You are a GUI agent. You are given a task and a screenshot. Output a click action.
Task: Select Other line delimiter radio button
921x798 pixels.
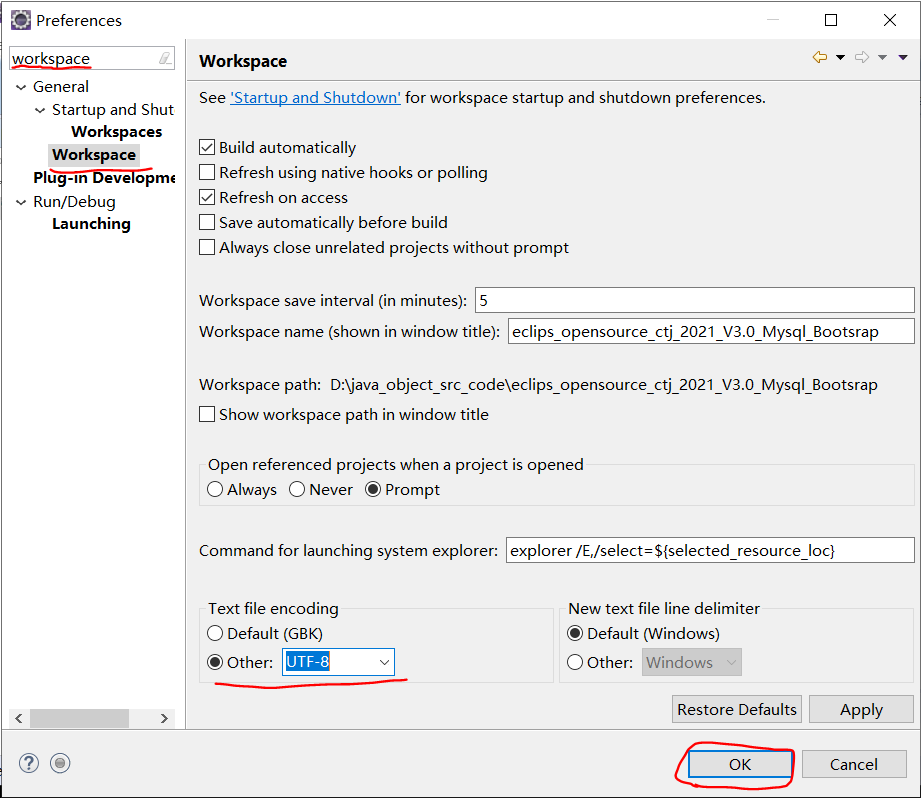tap(575, 662)
